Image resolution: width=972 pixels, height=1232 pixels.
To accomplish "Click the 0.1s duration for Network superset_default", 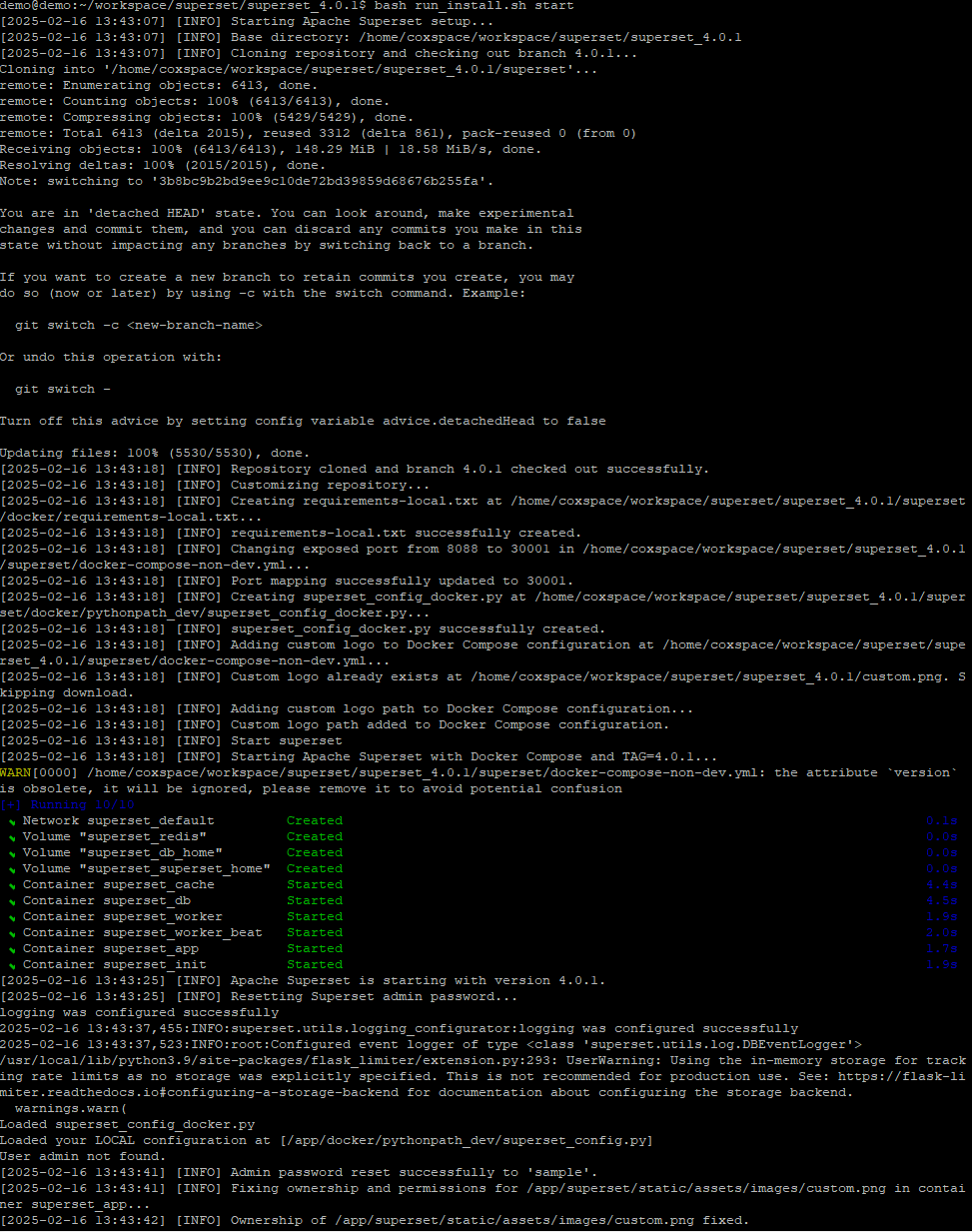I will [942, 821].
